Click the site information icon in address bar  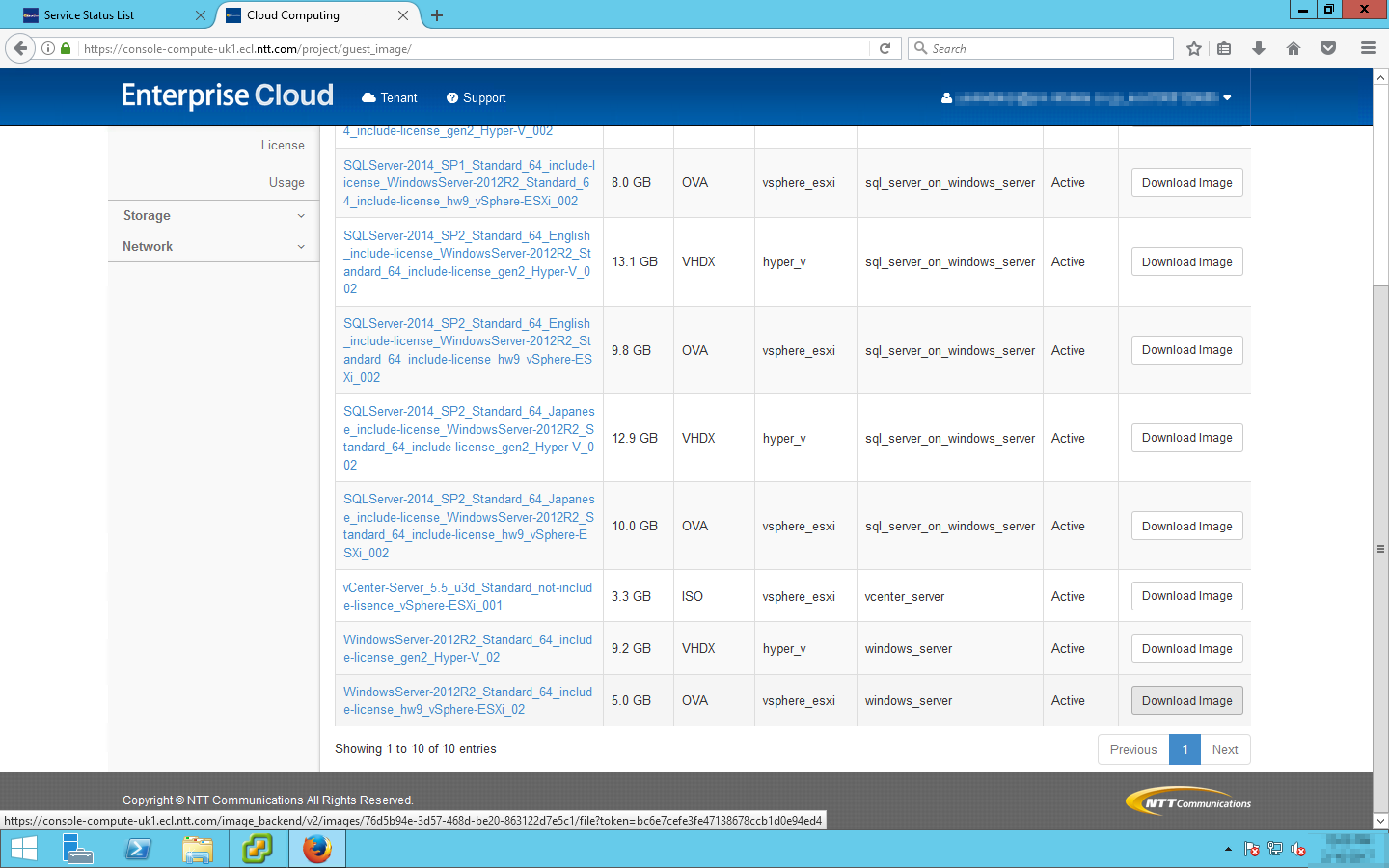click(48, 48)
